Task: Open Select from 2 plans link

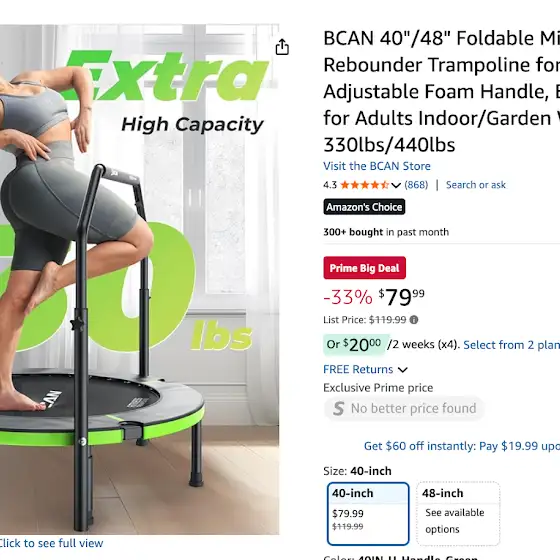Action: (511, 345)
